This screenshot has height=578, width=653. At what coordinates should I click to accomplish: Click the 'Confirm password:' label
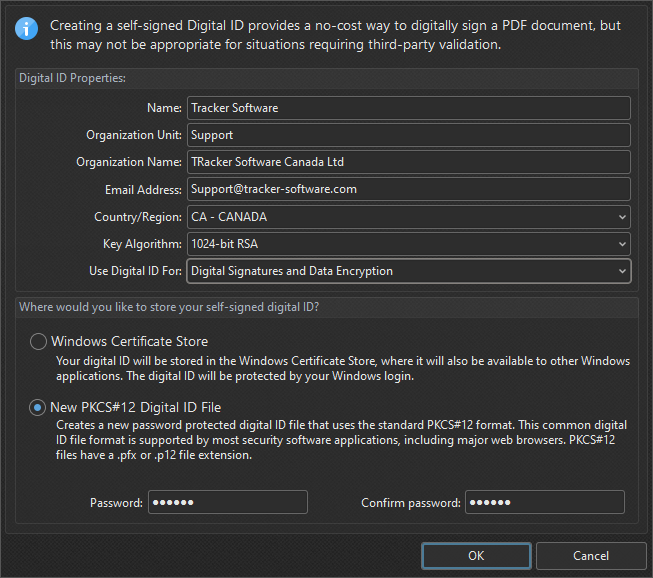click(x=411, y=503)
